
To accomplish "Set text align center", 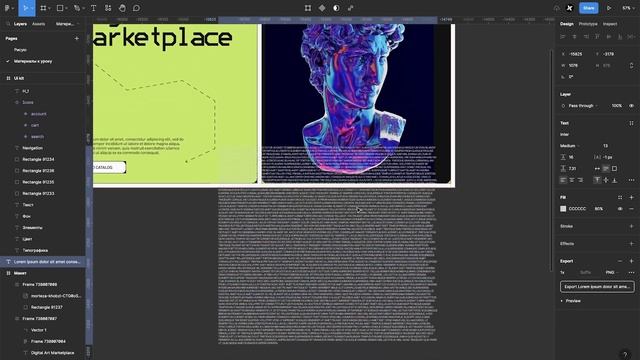I will [x=572, y=180].
